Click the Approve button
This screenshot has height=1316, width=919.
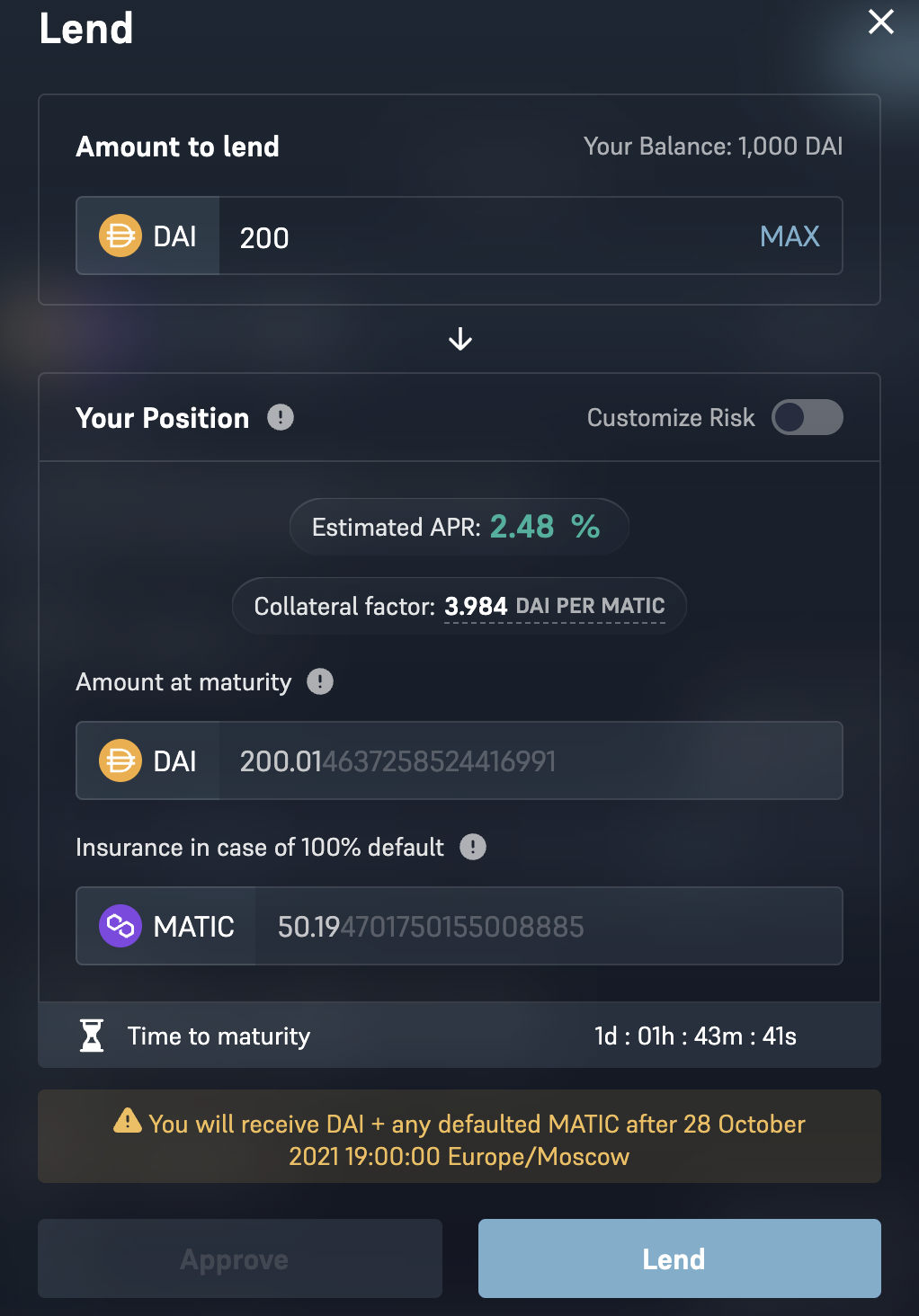(240, 1258)
